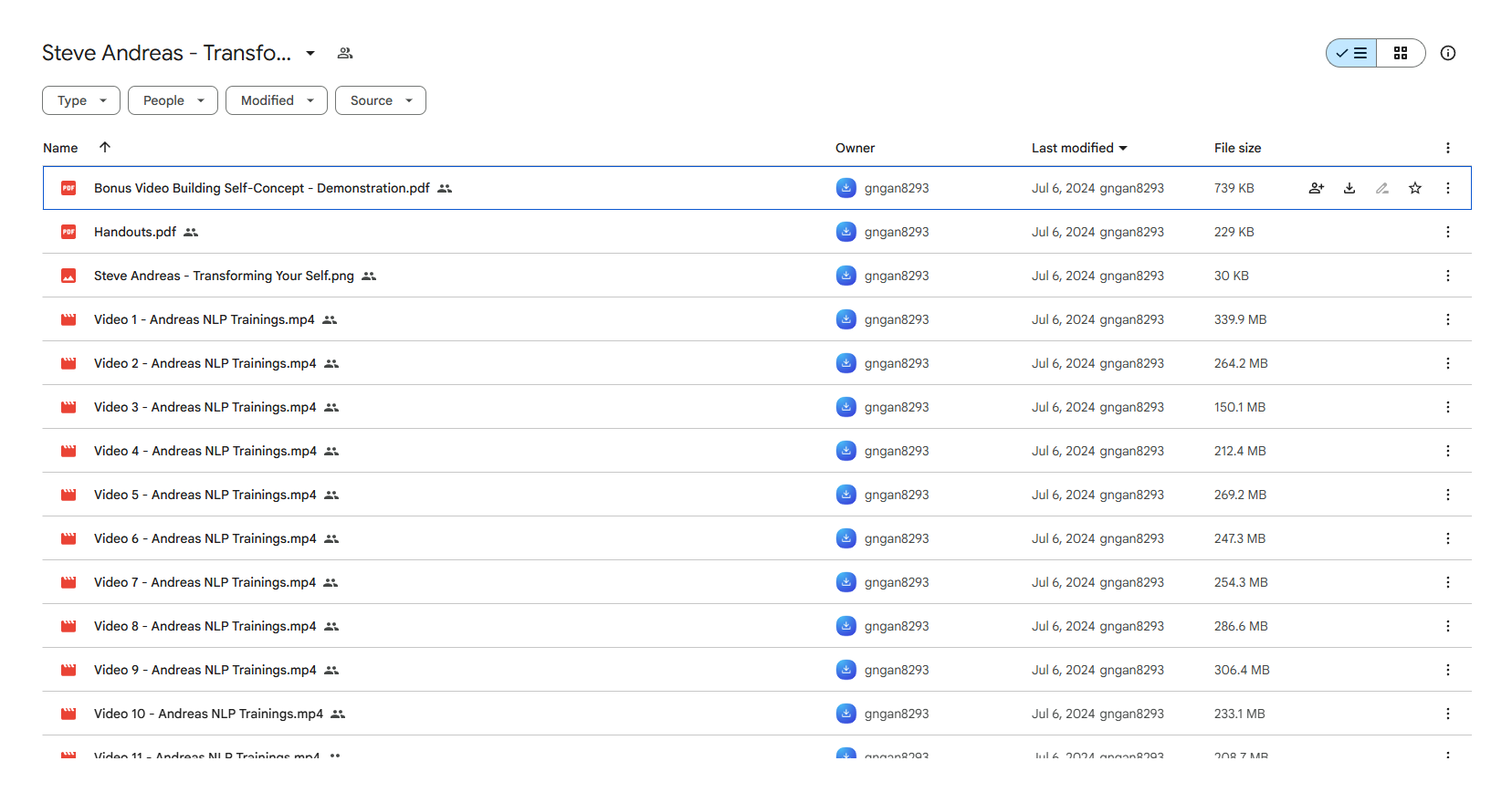
Task: Open more actions for Handouts.pdf
Action: [1448, 232]
